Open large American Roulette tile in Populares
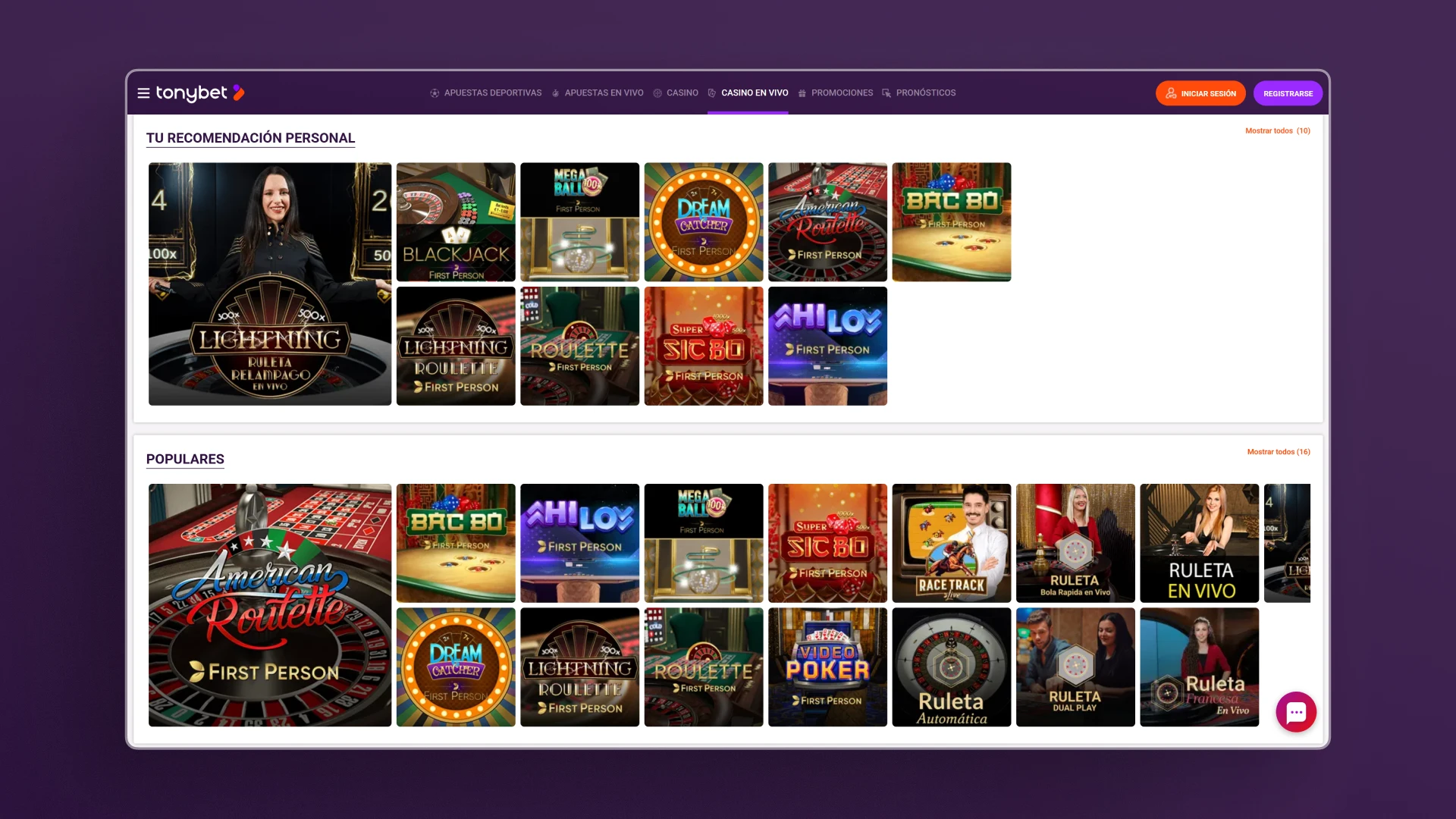This screenshot has width=1456, height=819. coord(270,605)
